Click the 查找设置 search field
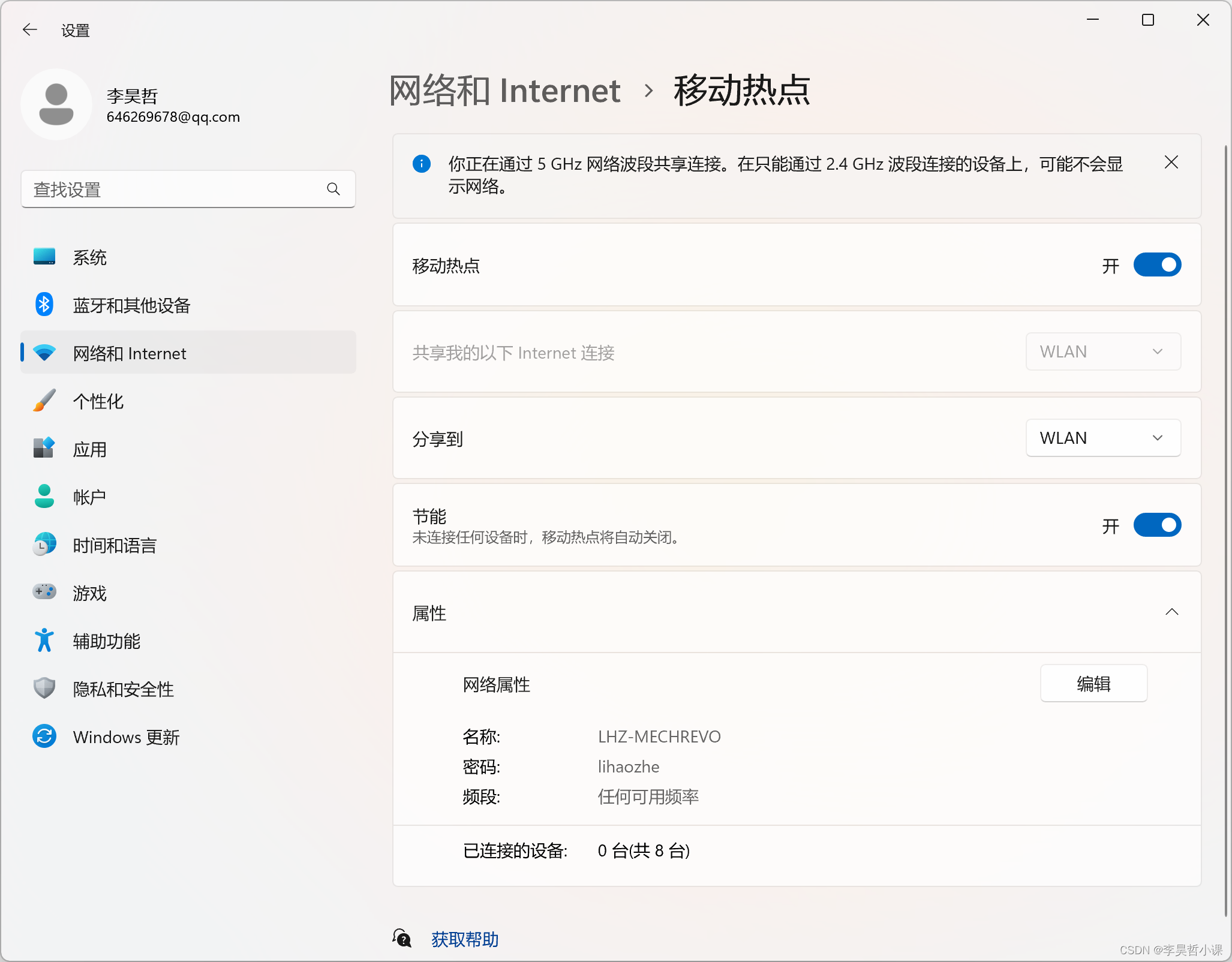1232x962 pixels. point(174,190)
